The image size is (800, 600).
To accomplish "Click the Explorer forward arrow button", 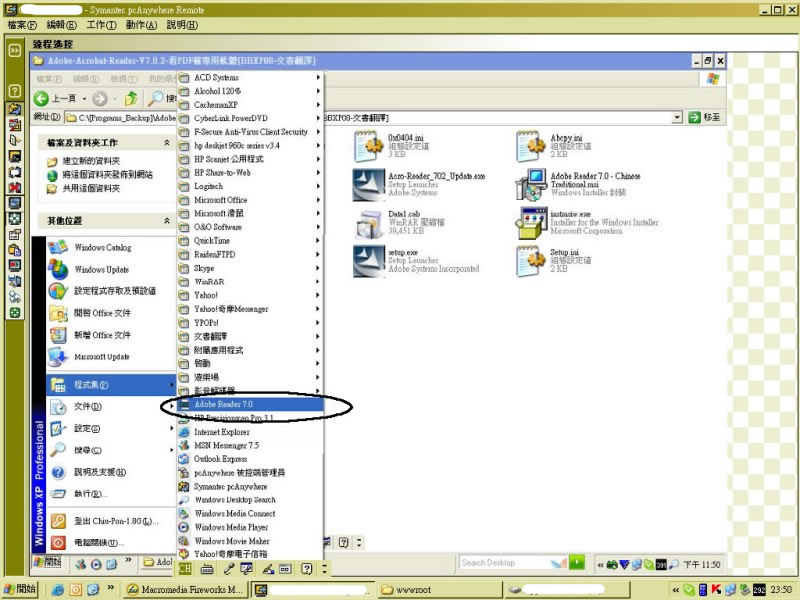I will 100,98.
